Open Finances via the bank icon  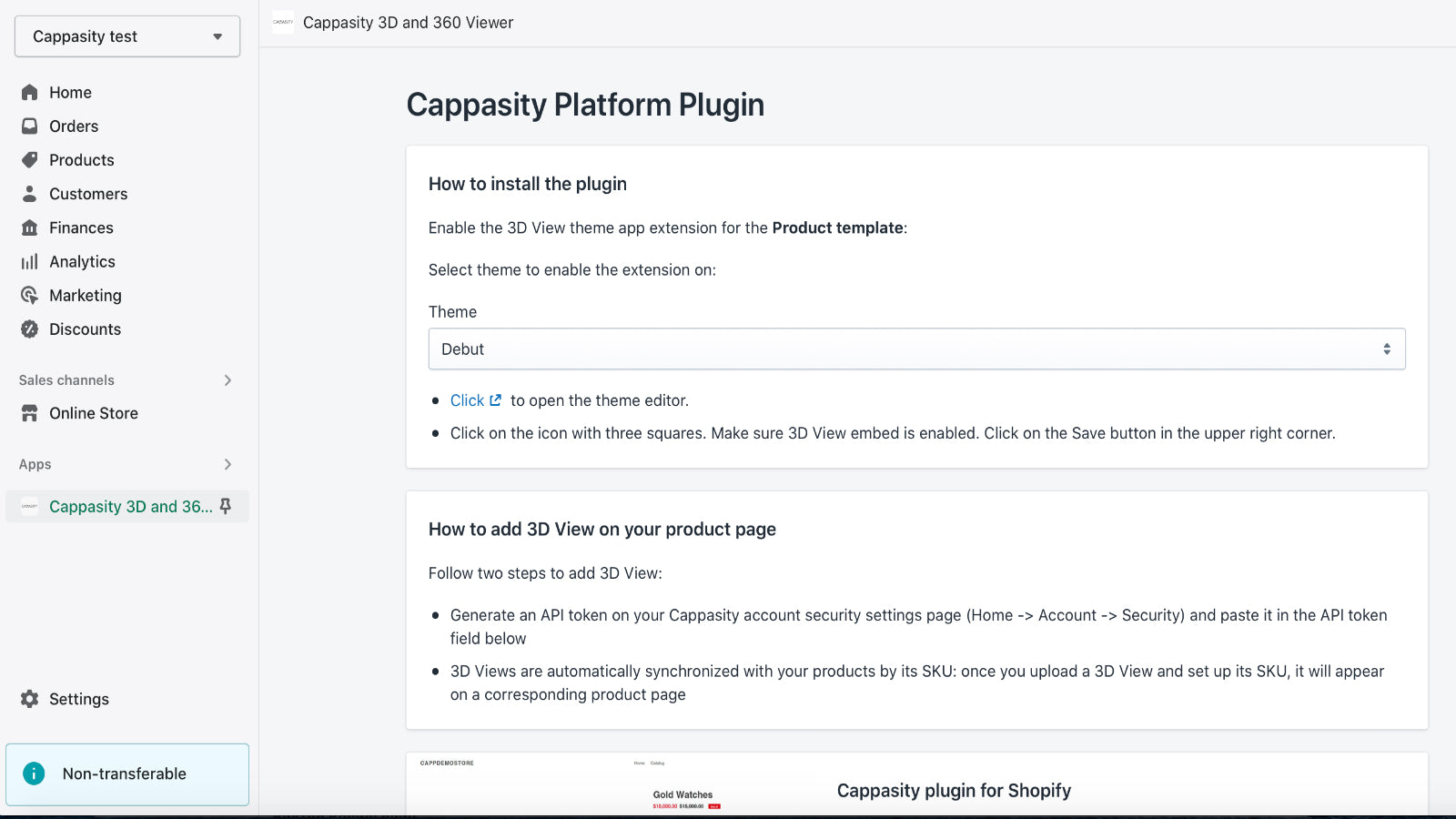pyautogui.click(x=30, y=227)
